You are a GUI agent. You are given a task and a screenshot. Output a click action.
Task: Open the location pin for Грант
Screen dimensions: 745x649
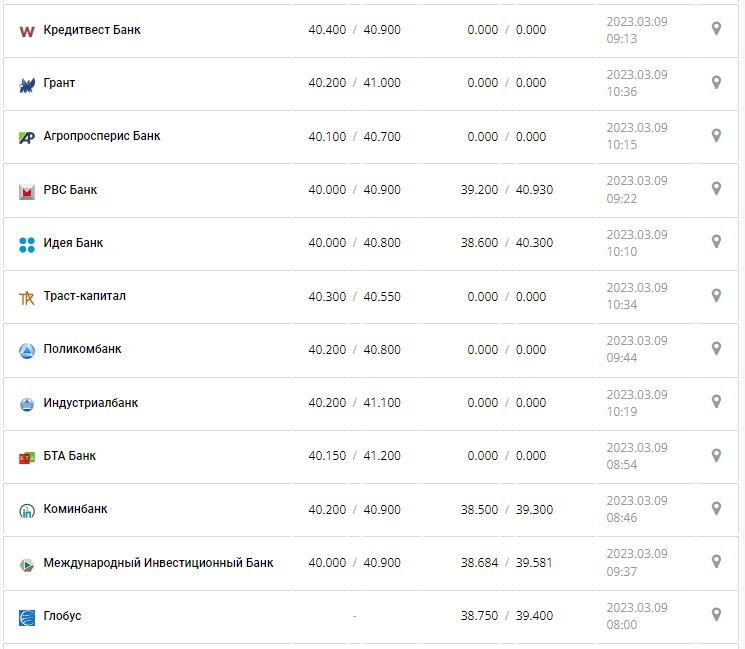tap(716, 82)
